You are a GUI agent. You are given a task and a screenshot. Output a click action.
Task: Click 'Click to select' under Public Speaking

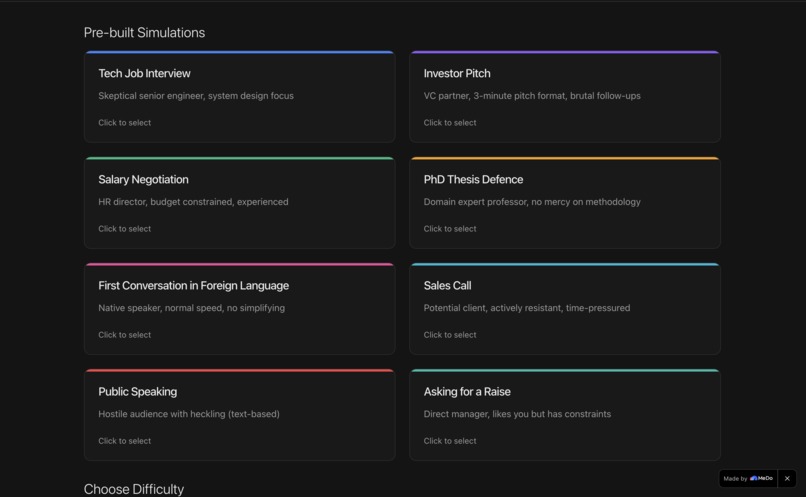point(124,440)
